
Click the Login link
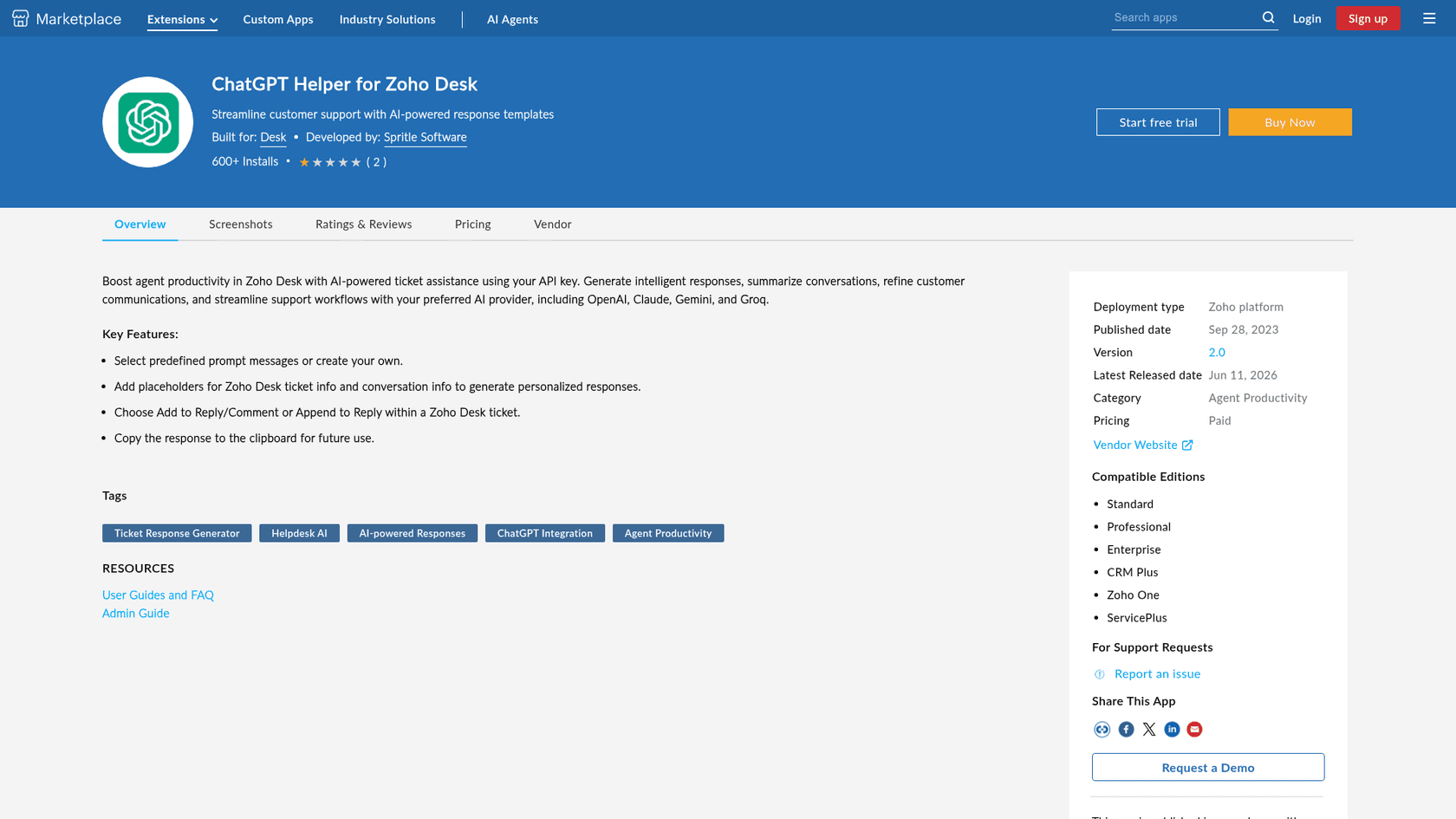click(x=1307, y=18)
